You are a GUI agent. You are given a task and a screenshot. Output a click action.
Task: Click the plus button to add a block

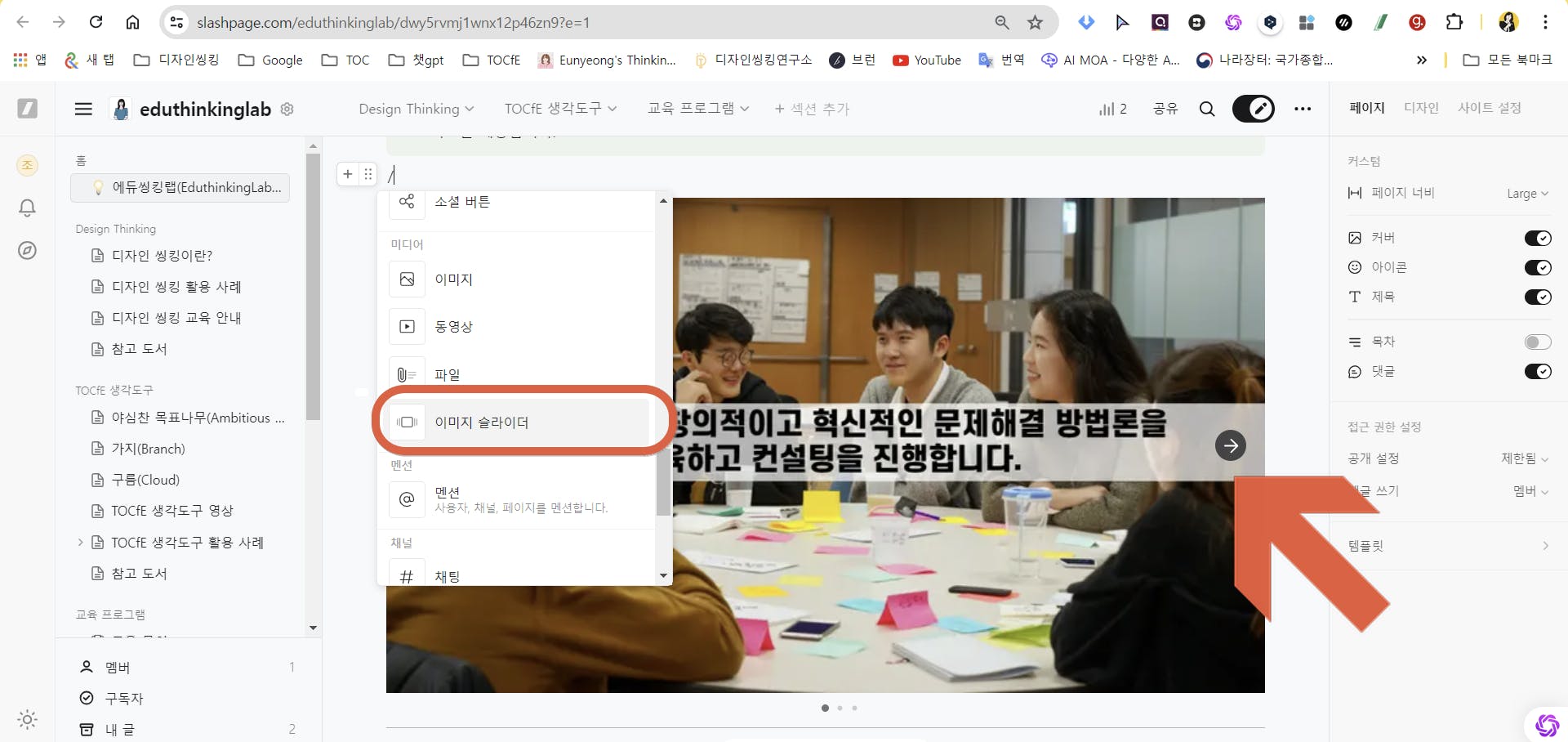348,174
